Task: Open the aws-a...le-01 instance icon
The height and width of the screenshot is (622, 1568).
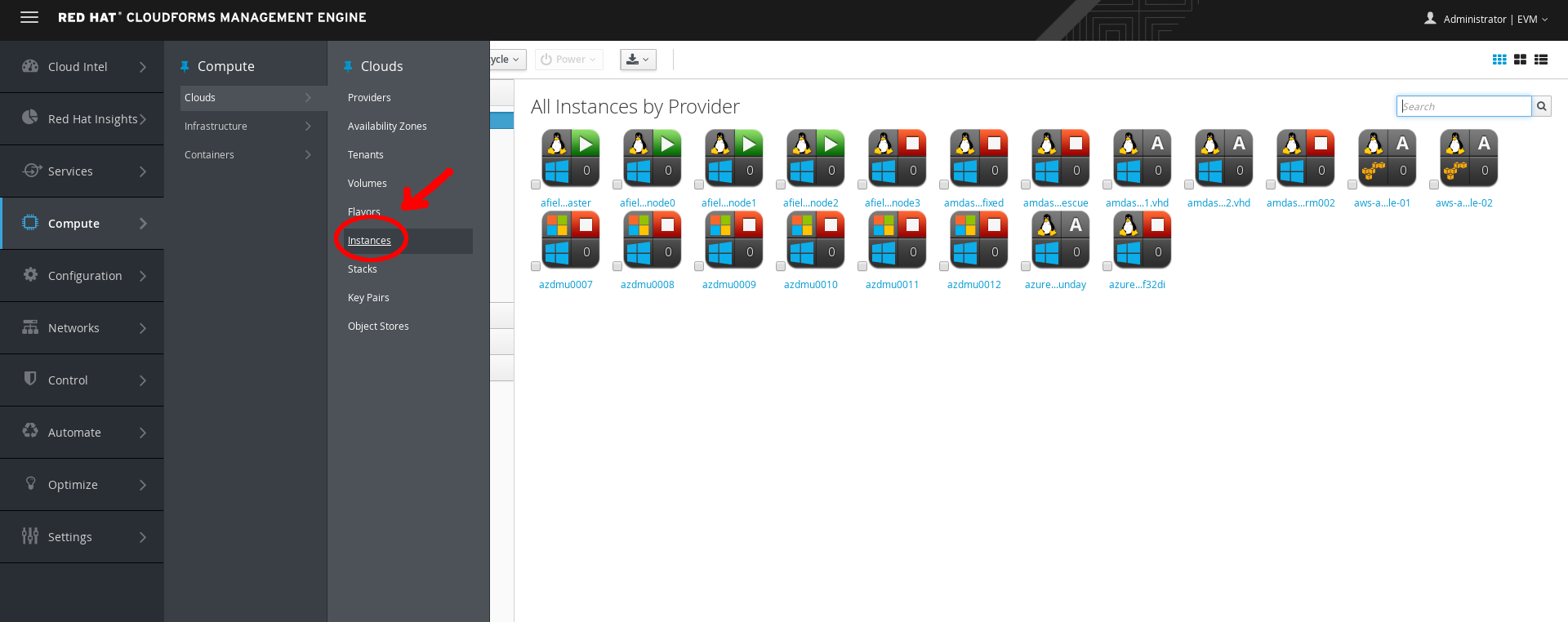Action: click(1387, 158)
